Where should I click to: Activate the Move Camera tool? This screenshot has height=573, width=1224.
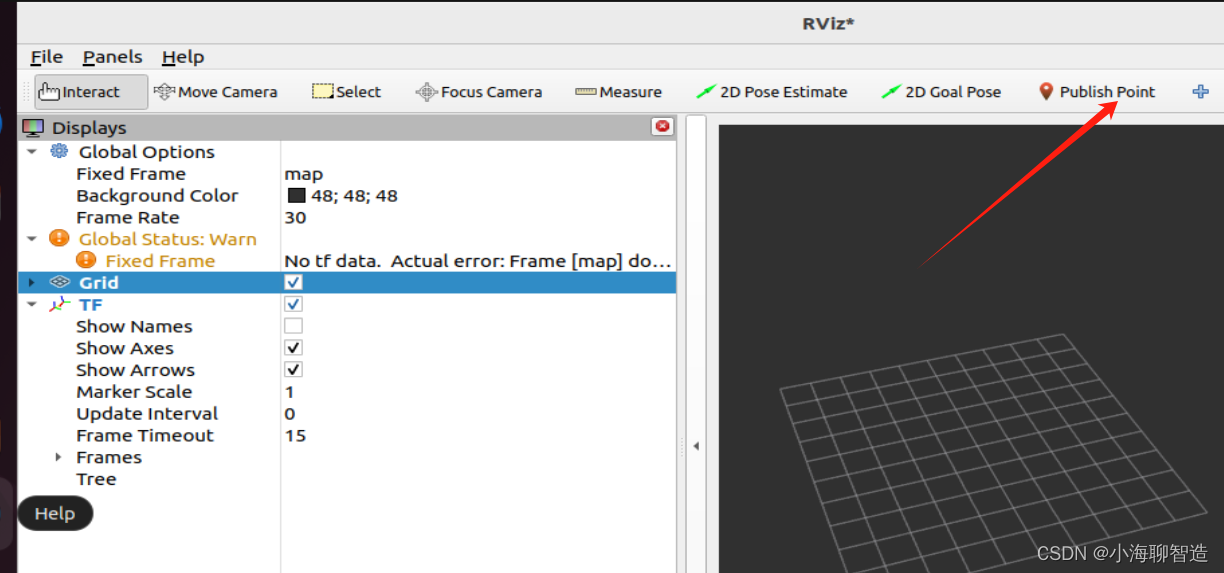coord(215,92)
